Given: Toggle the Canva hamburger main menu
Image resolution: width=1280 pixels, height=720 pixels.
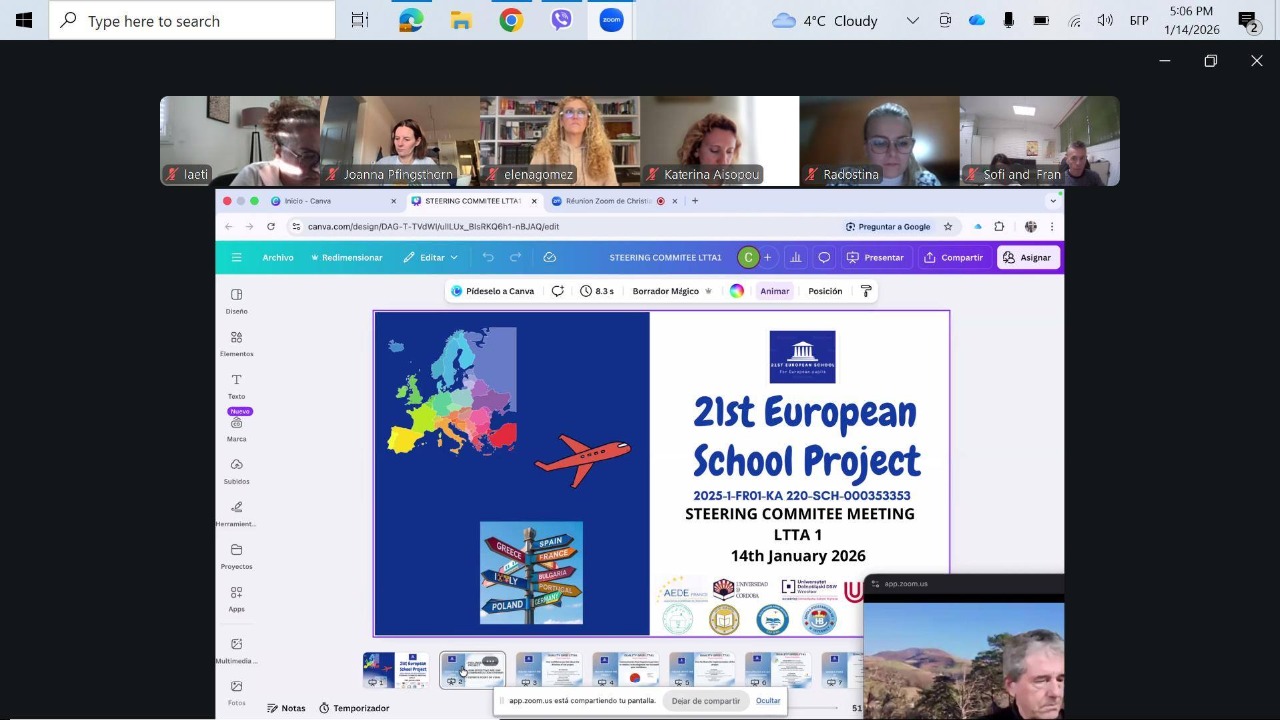Looking at the screenshot, I should (x=237, y=258).
